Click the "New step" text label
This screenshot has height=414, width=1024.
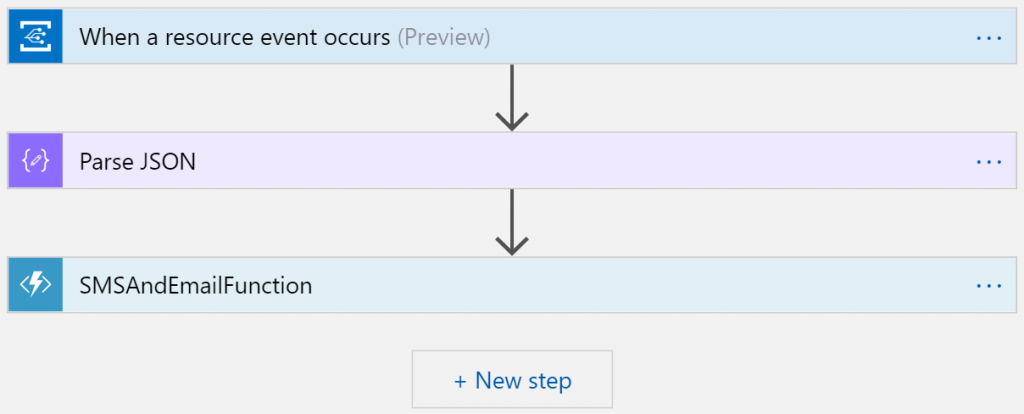point(523,380)
